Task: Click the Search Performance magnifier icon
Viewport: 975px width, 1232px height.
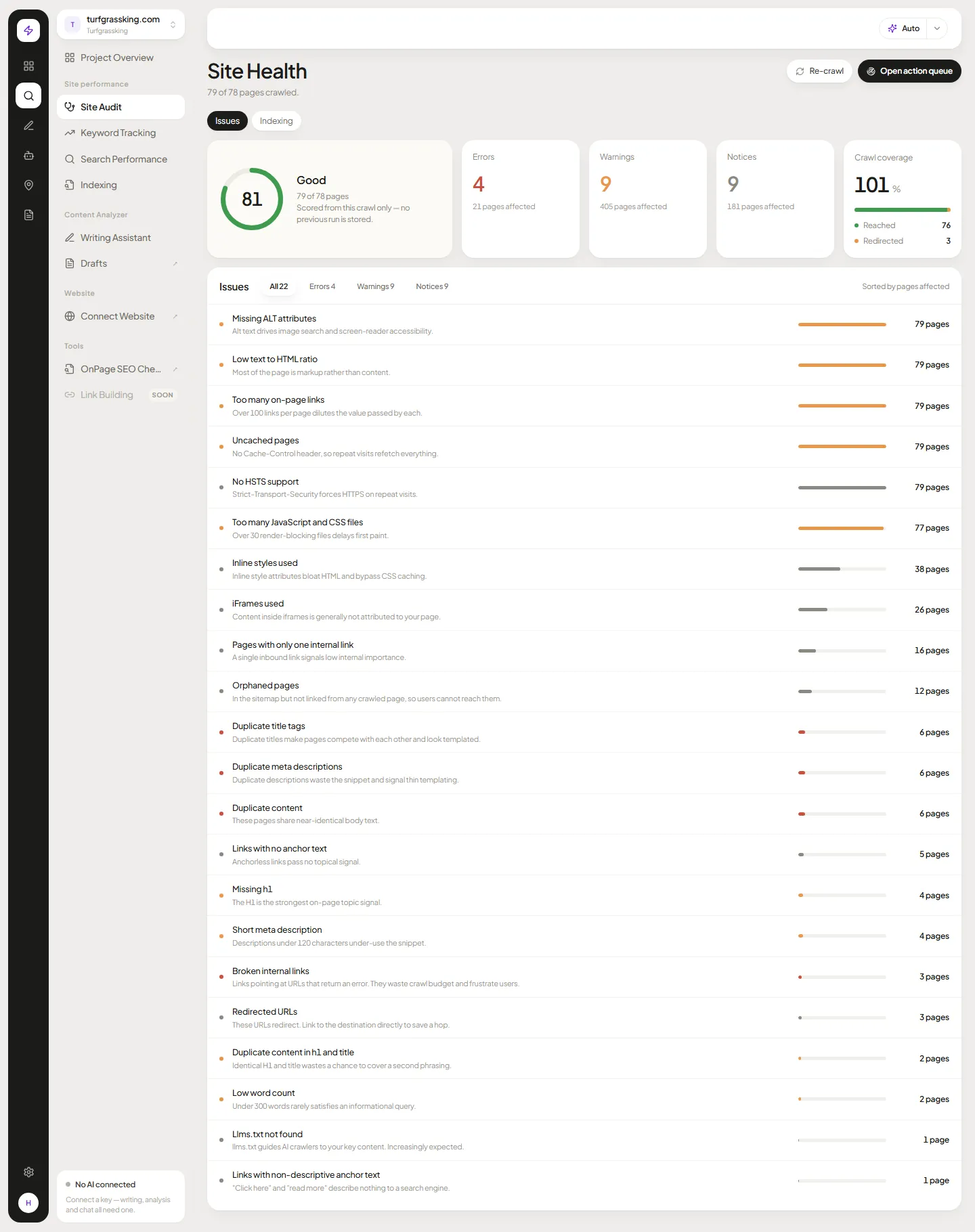Action: click(70, 159)
